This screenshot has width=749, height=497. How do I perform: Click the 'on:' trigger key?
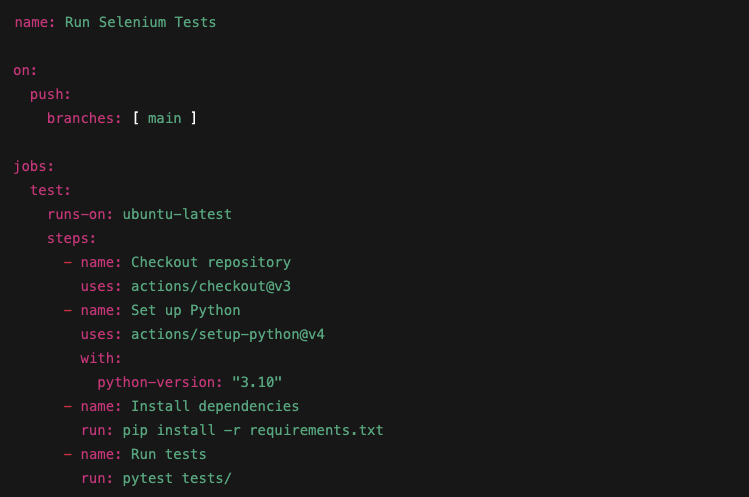pyautogui.click(x=25, y=71)
